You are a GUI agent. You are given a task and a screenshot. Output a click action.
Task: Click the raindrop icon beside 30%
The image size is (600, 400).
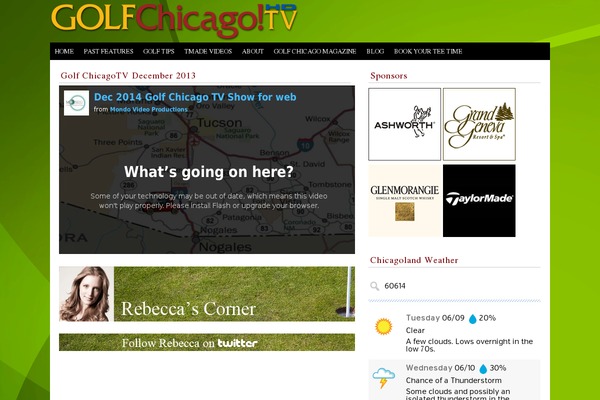tap(483, 369)
